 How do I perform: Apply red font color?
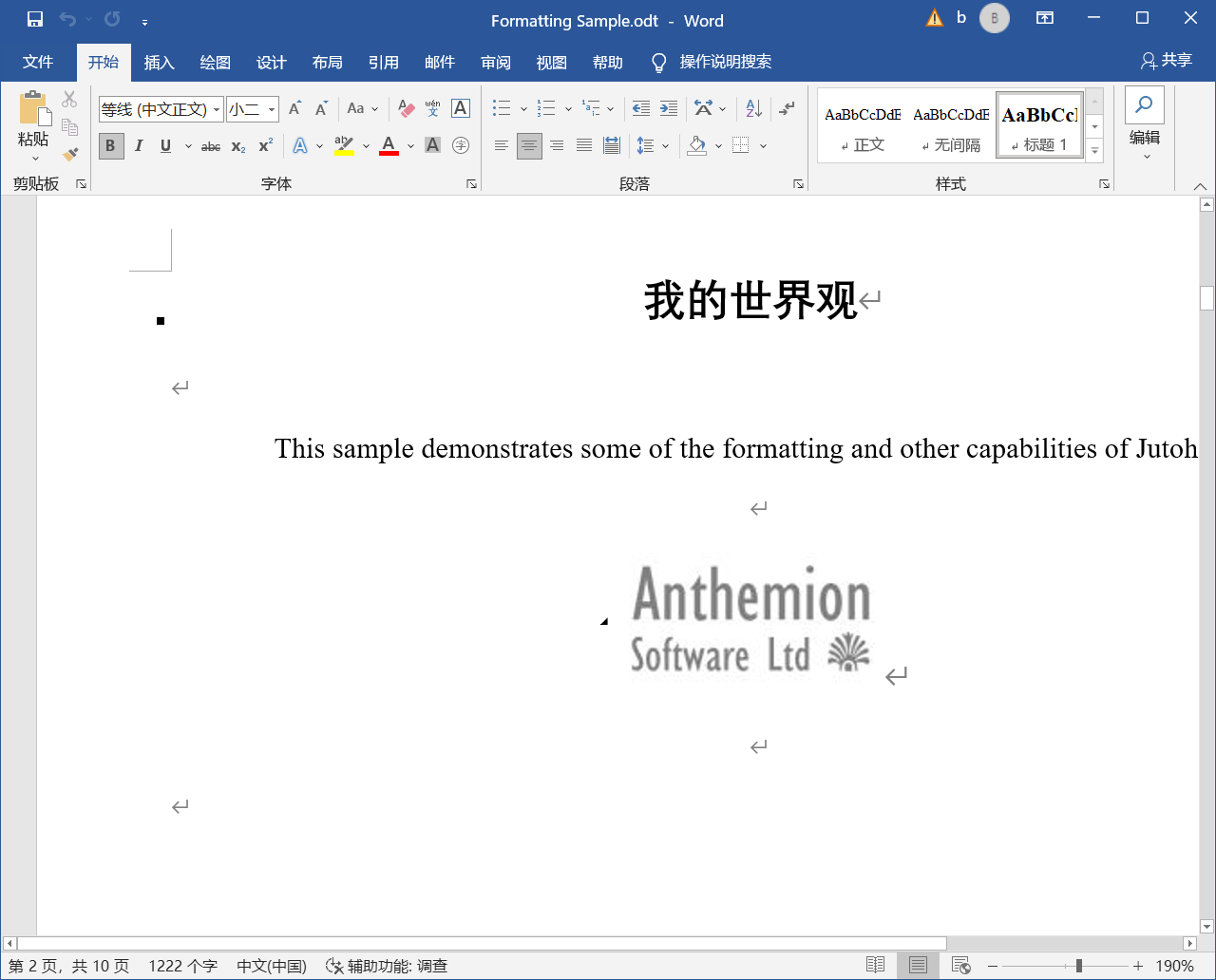pos(389,145)
